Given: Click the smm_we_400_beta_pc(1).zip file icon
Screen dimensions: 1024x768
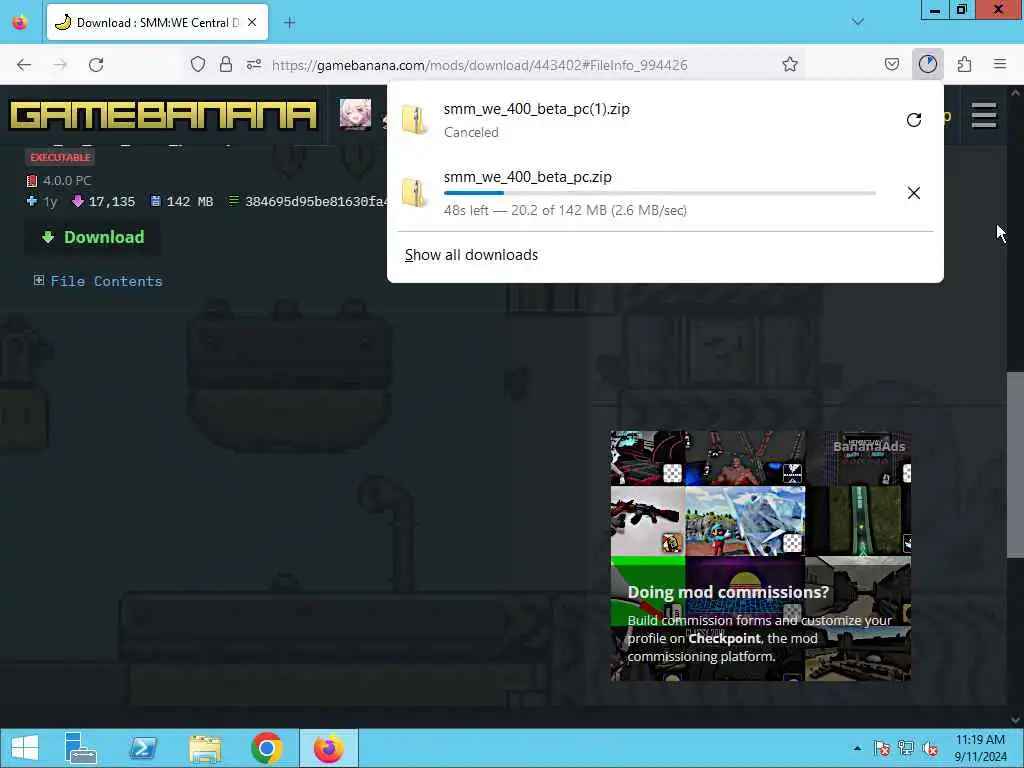Looking at the screenshot, I should [415, 120].
